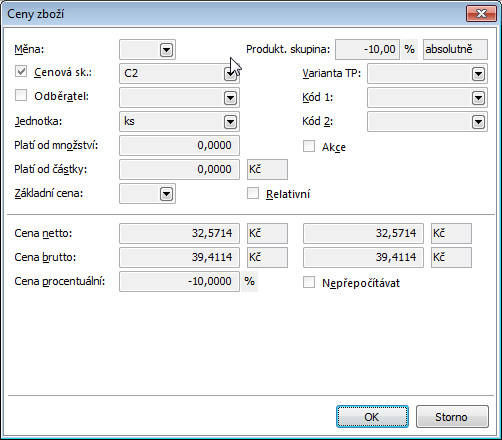Expand the Kód 2 dropdown
Viewport: 502px width, 440px height.
(x=478, y=122)
